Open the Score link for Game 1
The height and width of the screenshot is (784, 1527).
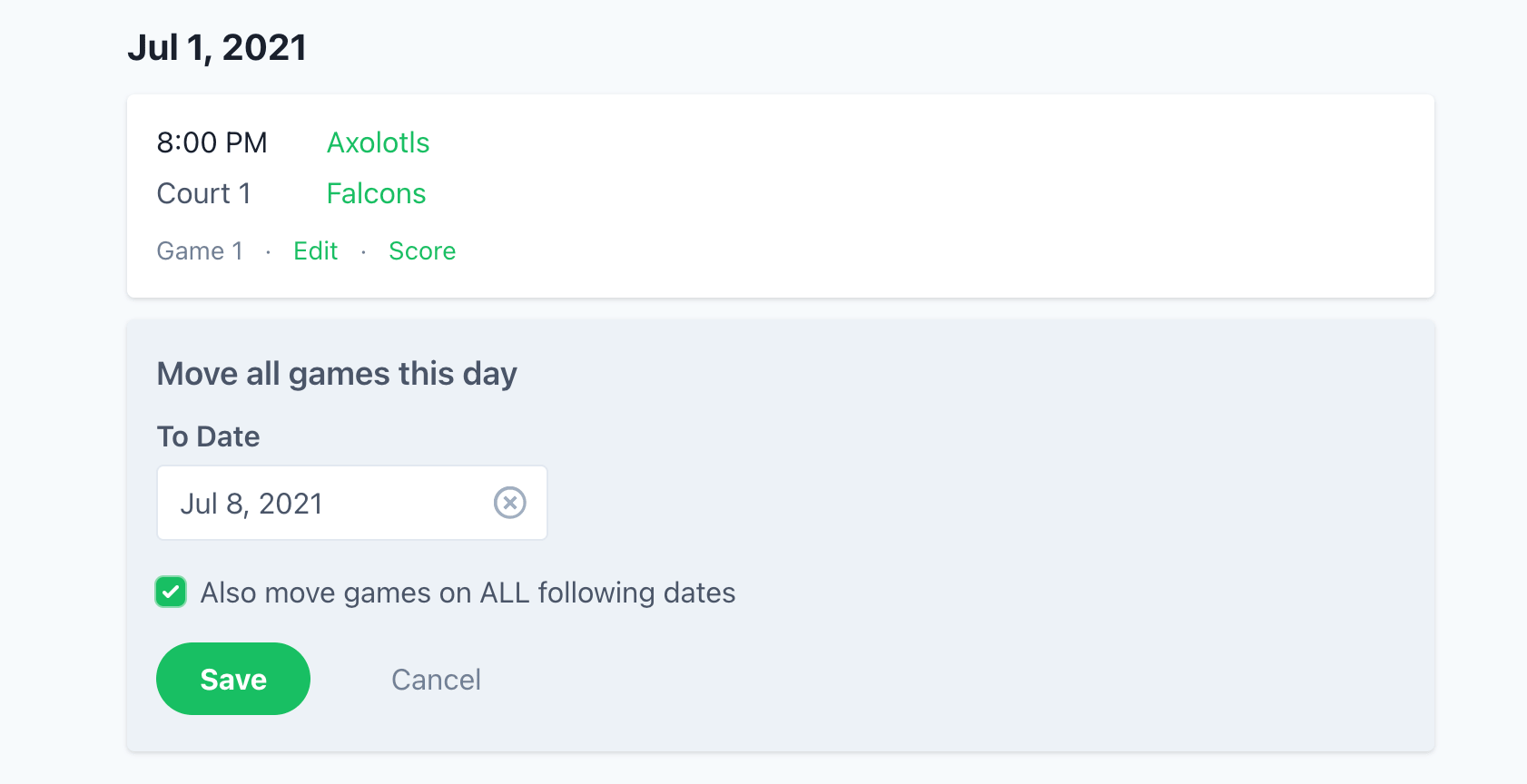[422, 251]
